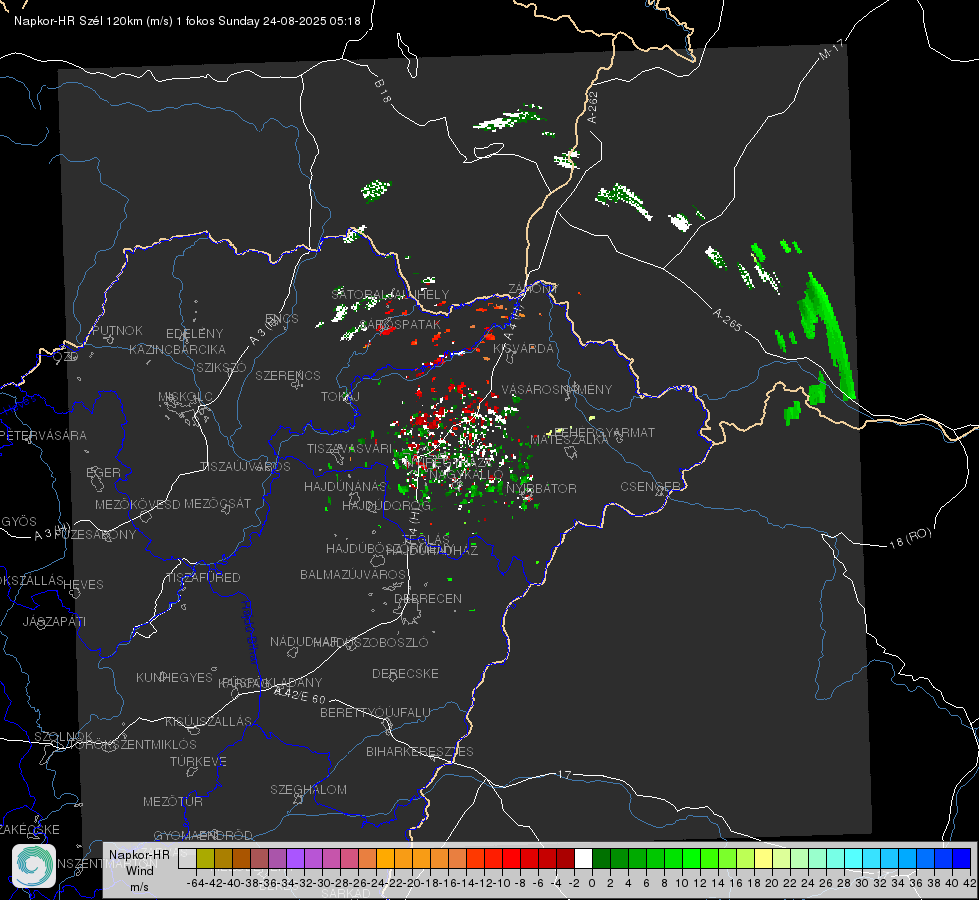Image resolution: width=979 pixels, height=900 pixels.
Task: Click the TISZAVASVÁRI label
Action: (x=350, y=448)
